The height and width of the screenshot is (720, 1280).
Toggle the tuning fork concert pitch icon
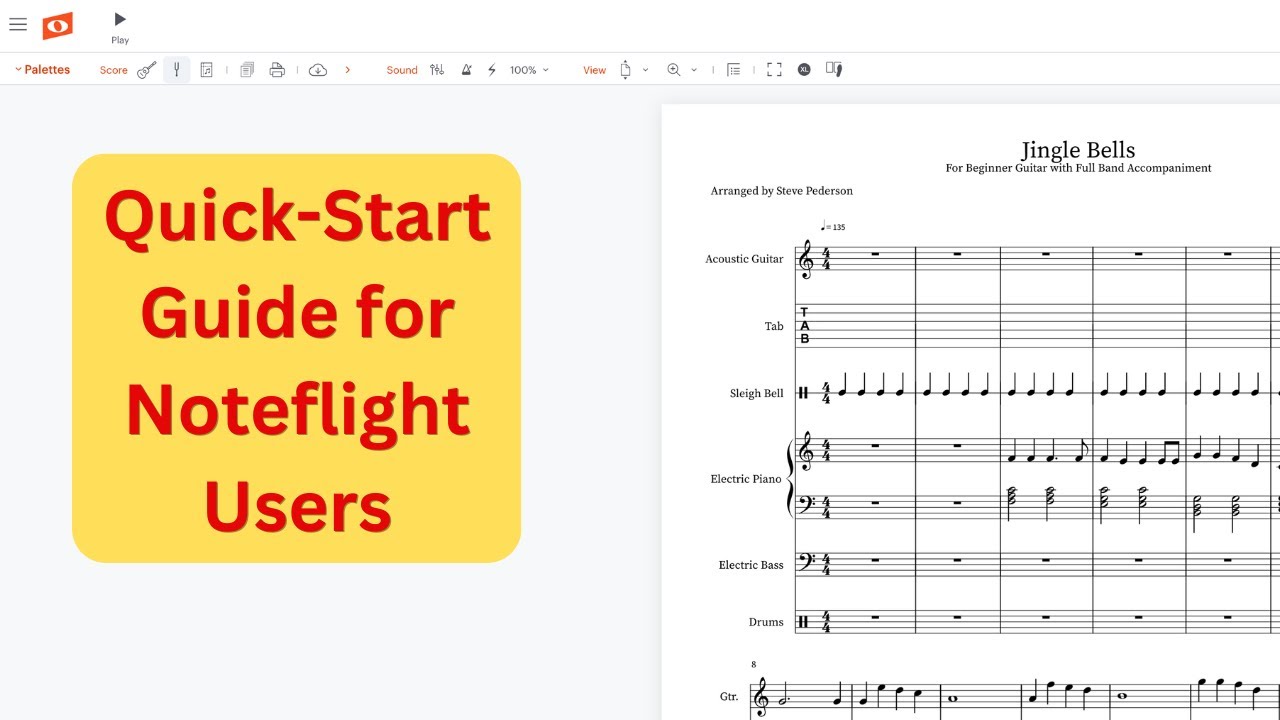177,70
